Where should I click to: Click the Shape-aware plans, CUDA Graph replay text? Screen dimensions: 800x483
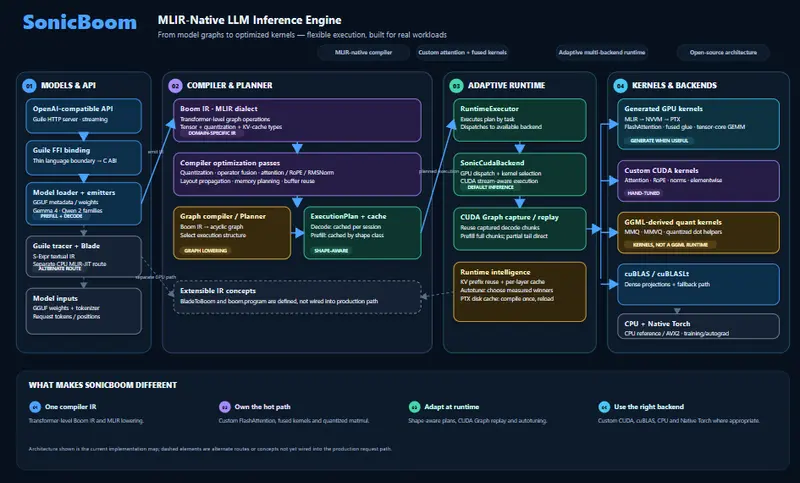point(478,421)
